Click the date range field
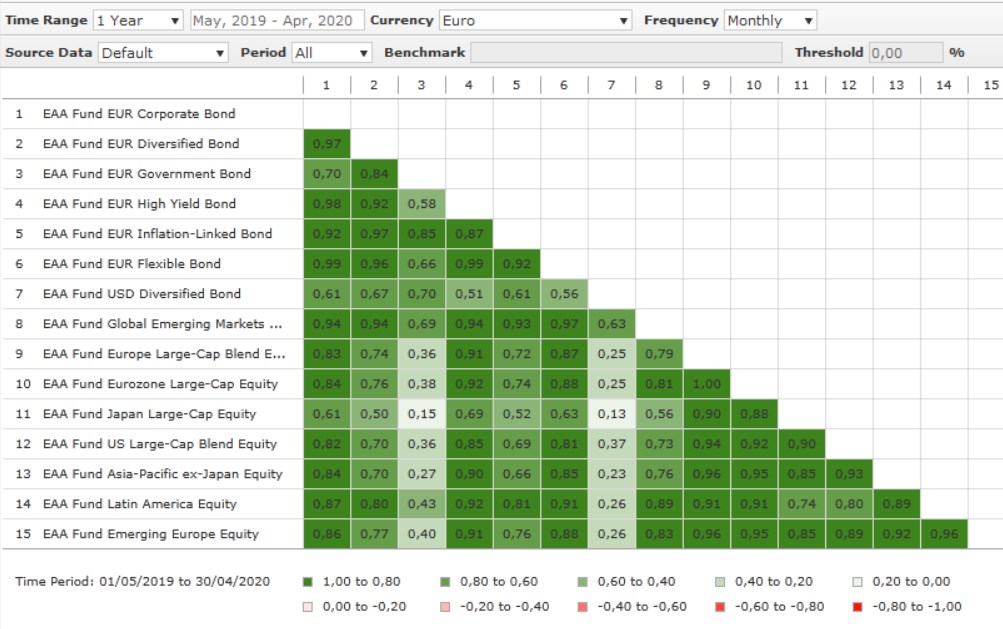Image resolution: width=1003 pixels, height=629 pixels. 276,20
